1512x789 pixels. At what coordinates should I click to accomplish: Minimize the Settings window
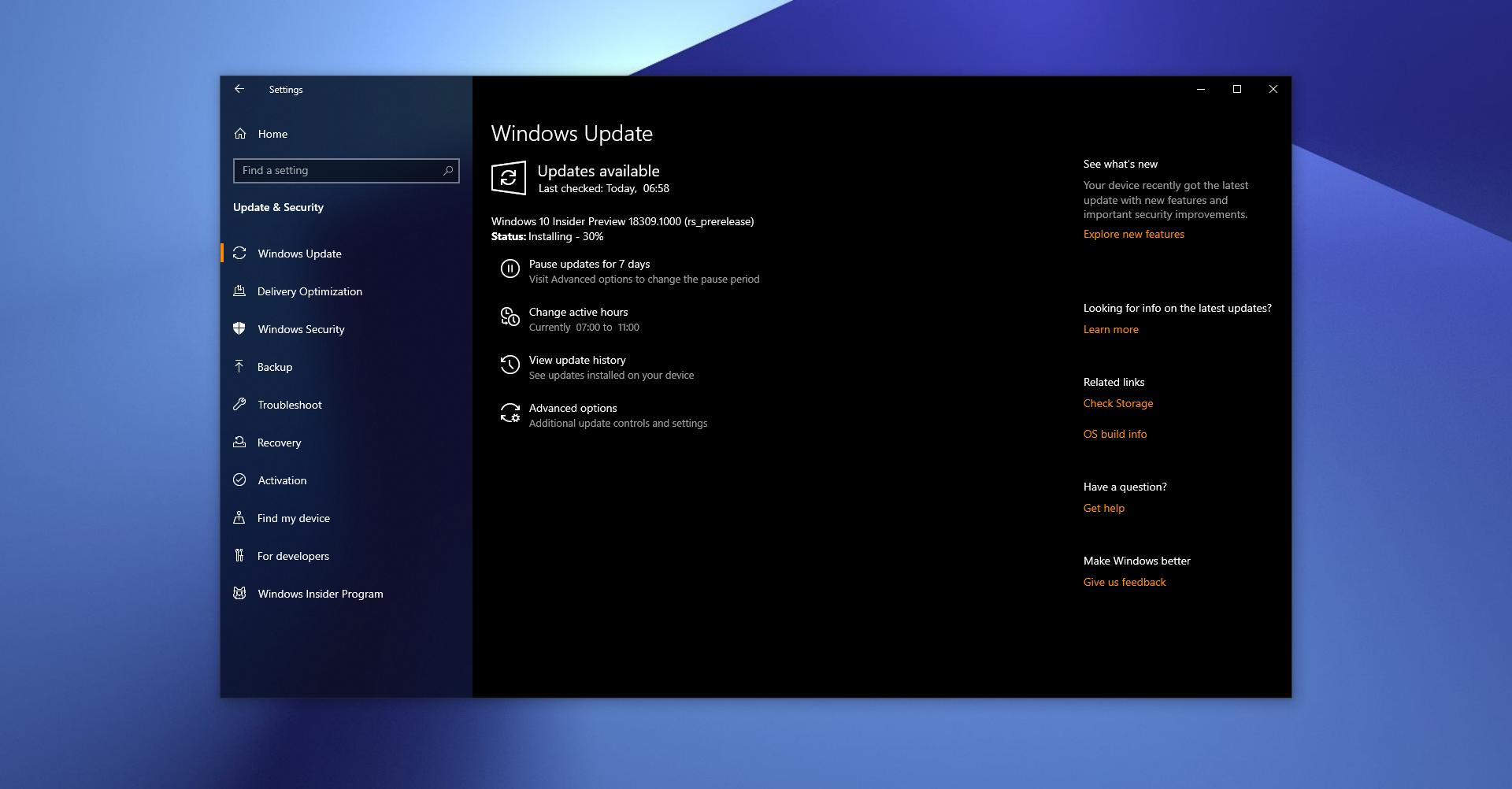(1201, 89)
